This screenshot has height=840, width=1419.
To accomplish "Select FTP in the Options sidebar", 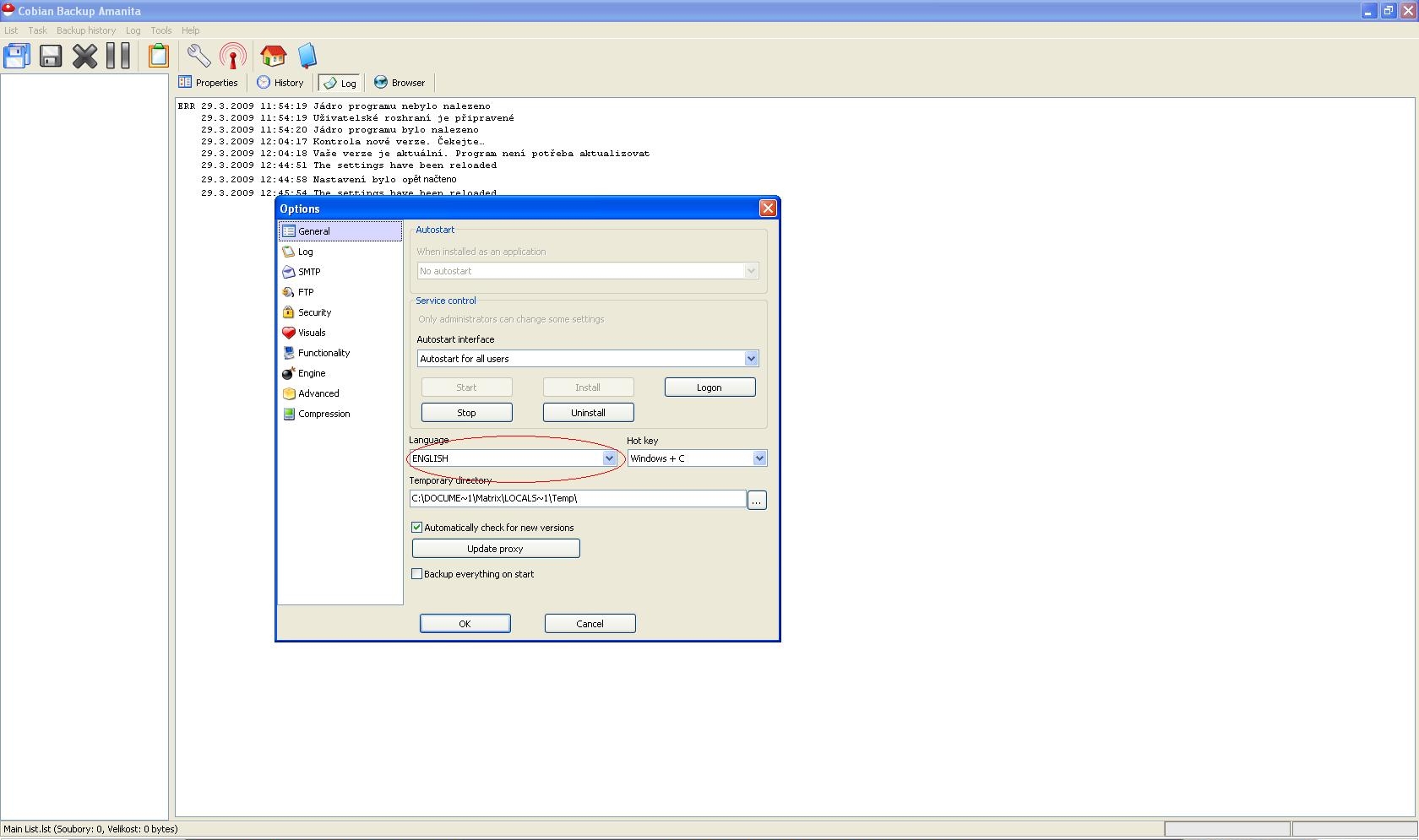I will (340, 292).
